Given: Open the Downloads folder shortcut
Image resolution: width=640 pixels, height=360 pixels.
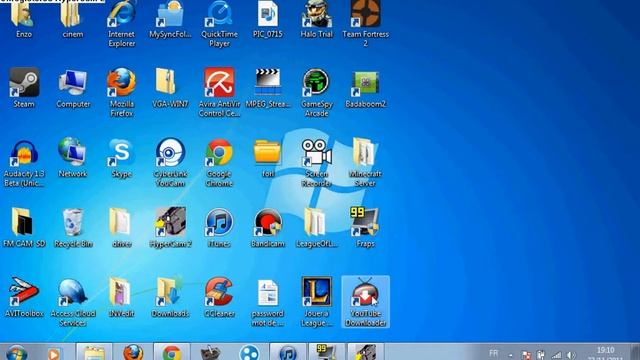Looking at the screenshot, I should [x=170, y=297].
